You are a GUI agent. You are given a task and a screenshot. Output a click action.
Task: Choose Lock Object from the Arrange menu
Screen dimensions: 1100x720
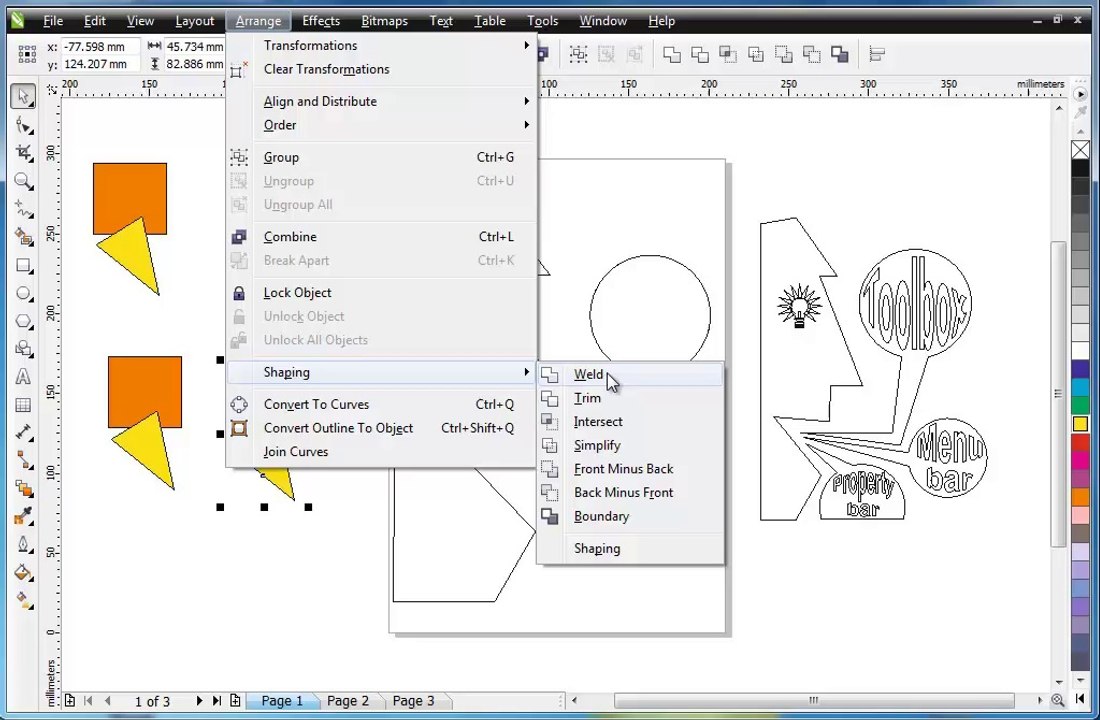[382, 293]
